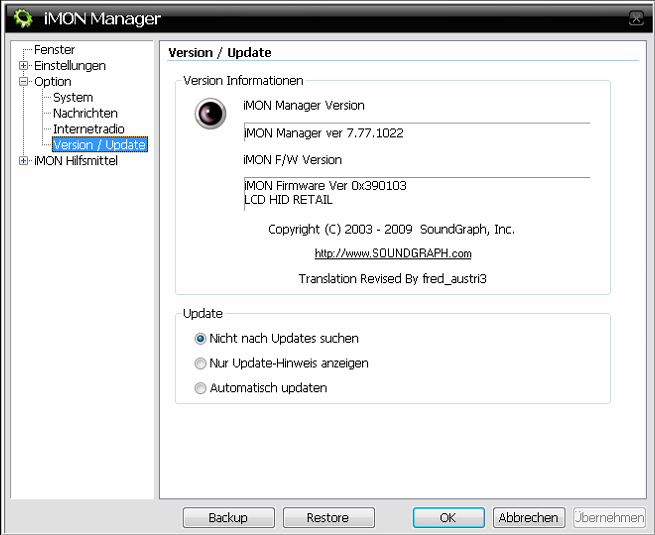The width and height of the screenshot is (655, 535).
Task: Confirm with the OK button
Action: (x=448, y=518)
